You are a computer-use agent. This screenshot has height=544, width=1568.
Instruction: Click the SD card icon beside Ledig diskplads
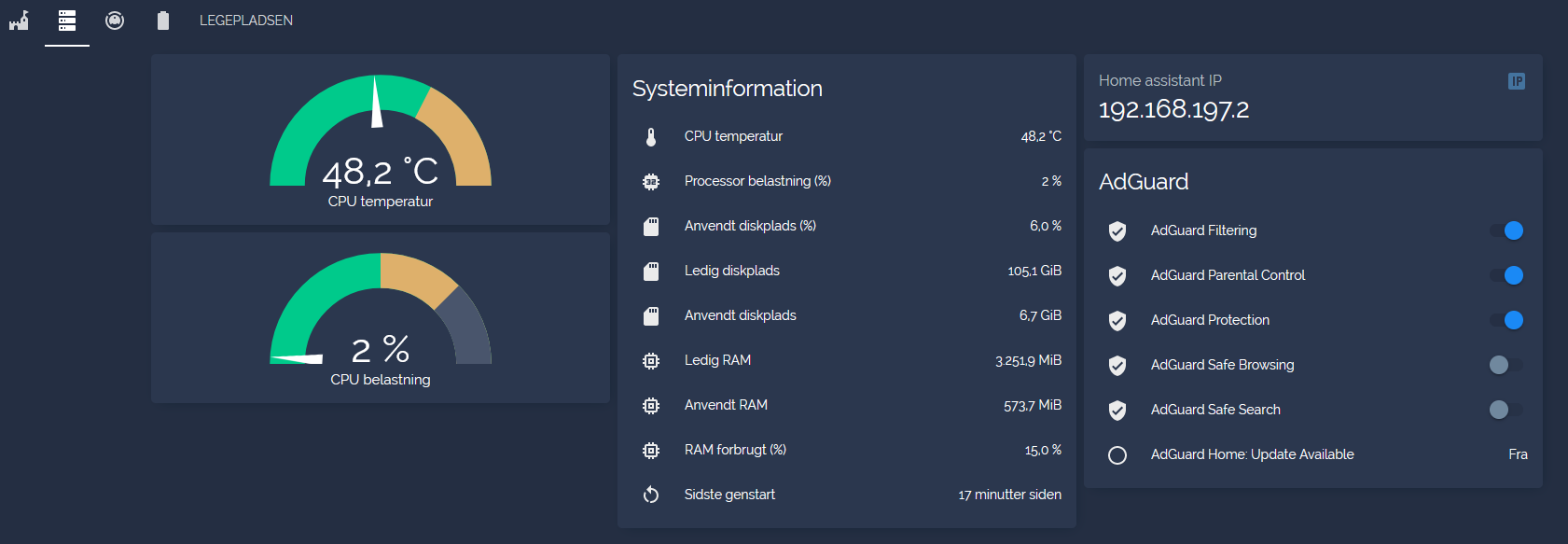coord(651,271)
